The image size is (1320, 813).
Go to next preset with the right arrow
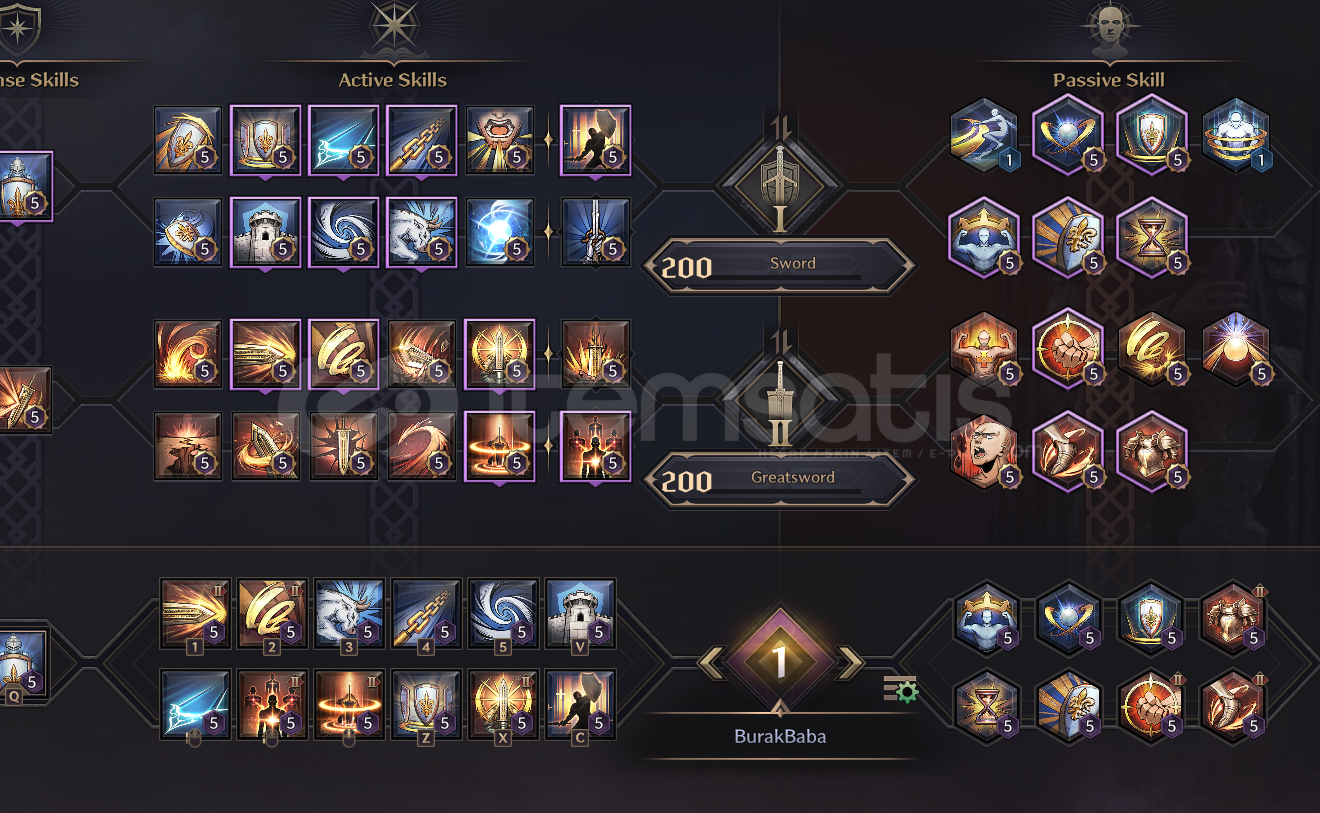pyautogui.click(x=849, y=662)
